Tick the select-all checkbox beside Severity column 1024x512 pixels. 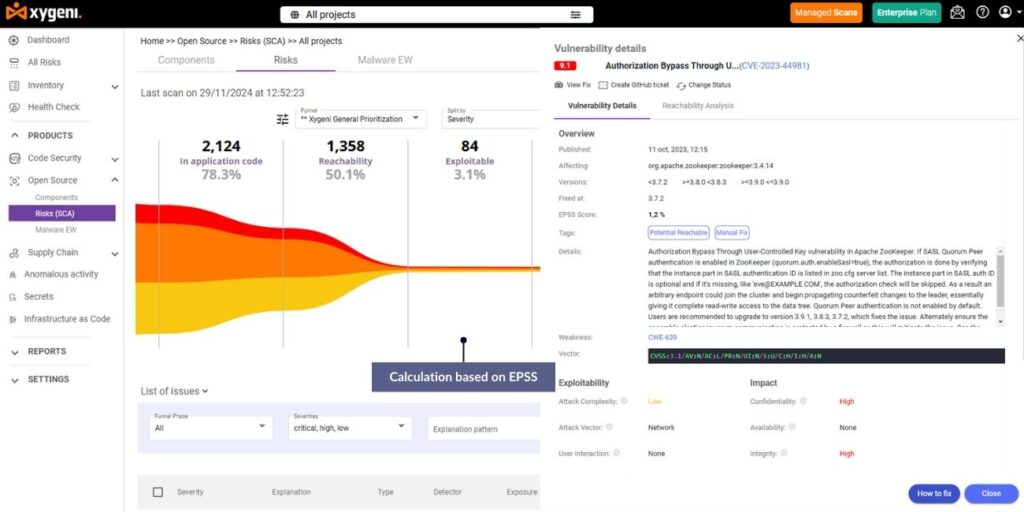tap(157, 492)
